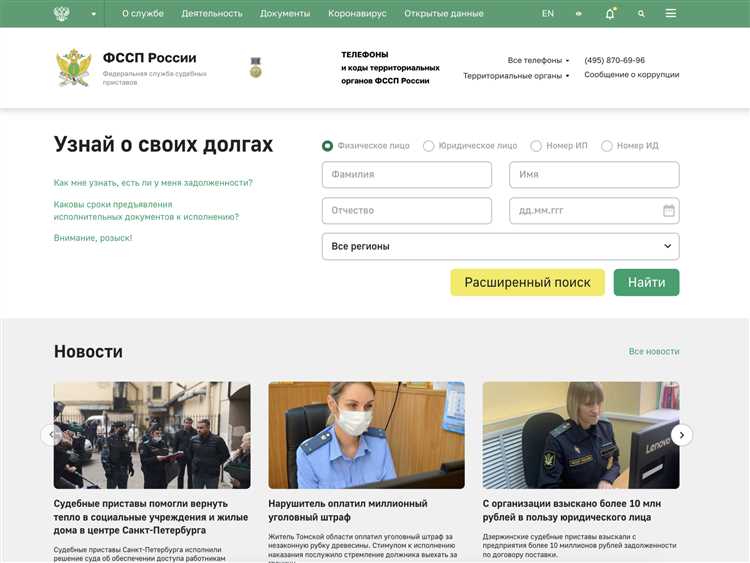The image size is (750, 563).
Task: Select the Номер ИП radio button
Action: [x=536, y=146]
